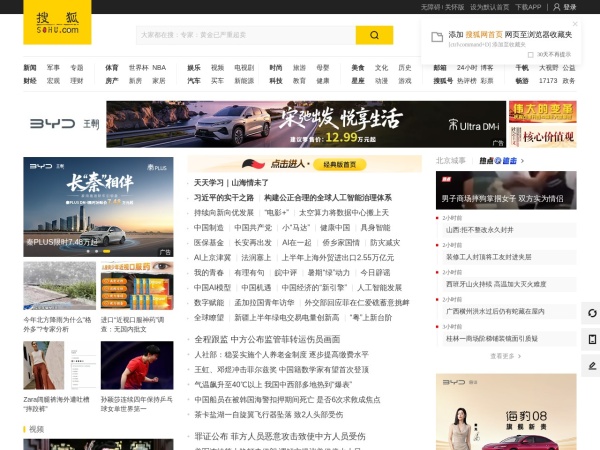Expand 查看更多 under hot news
The width and height of the screenshot is (600, 450).
[x=505, y=356]
